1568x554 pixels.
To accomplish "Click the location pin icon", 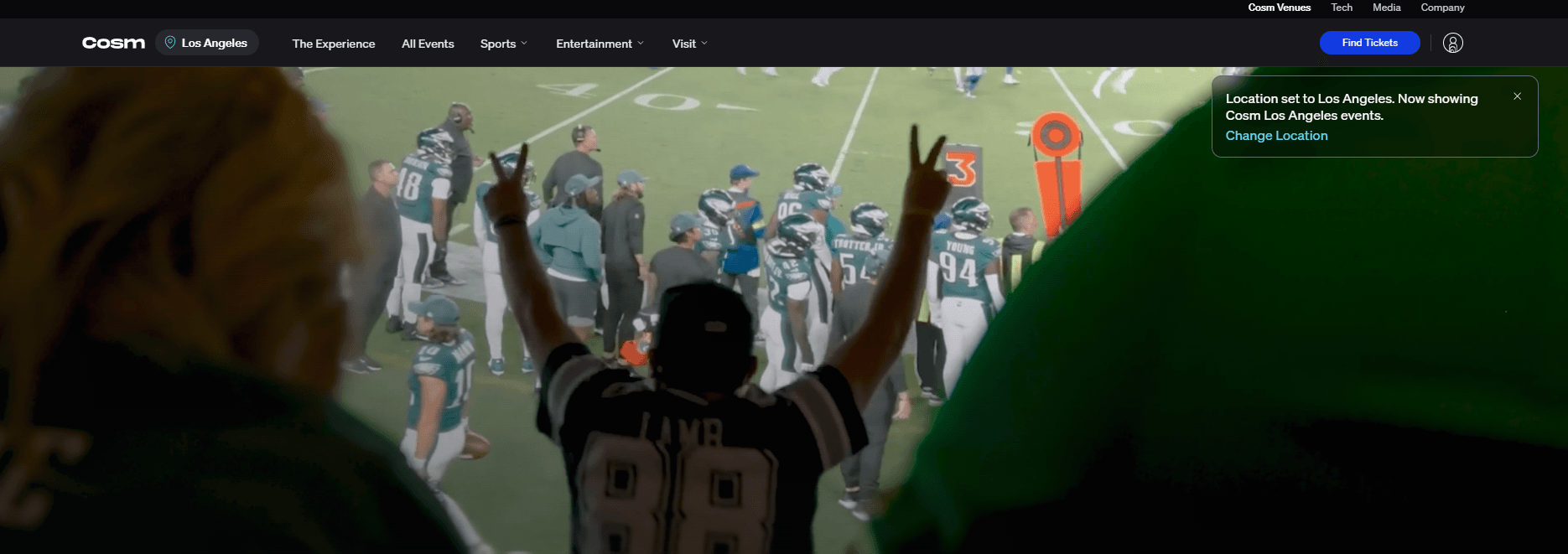I will pos(170,43).
